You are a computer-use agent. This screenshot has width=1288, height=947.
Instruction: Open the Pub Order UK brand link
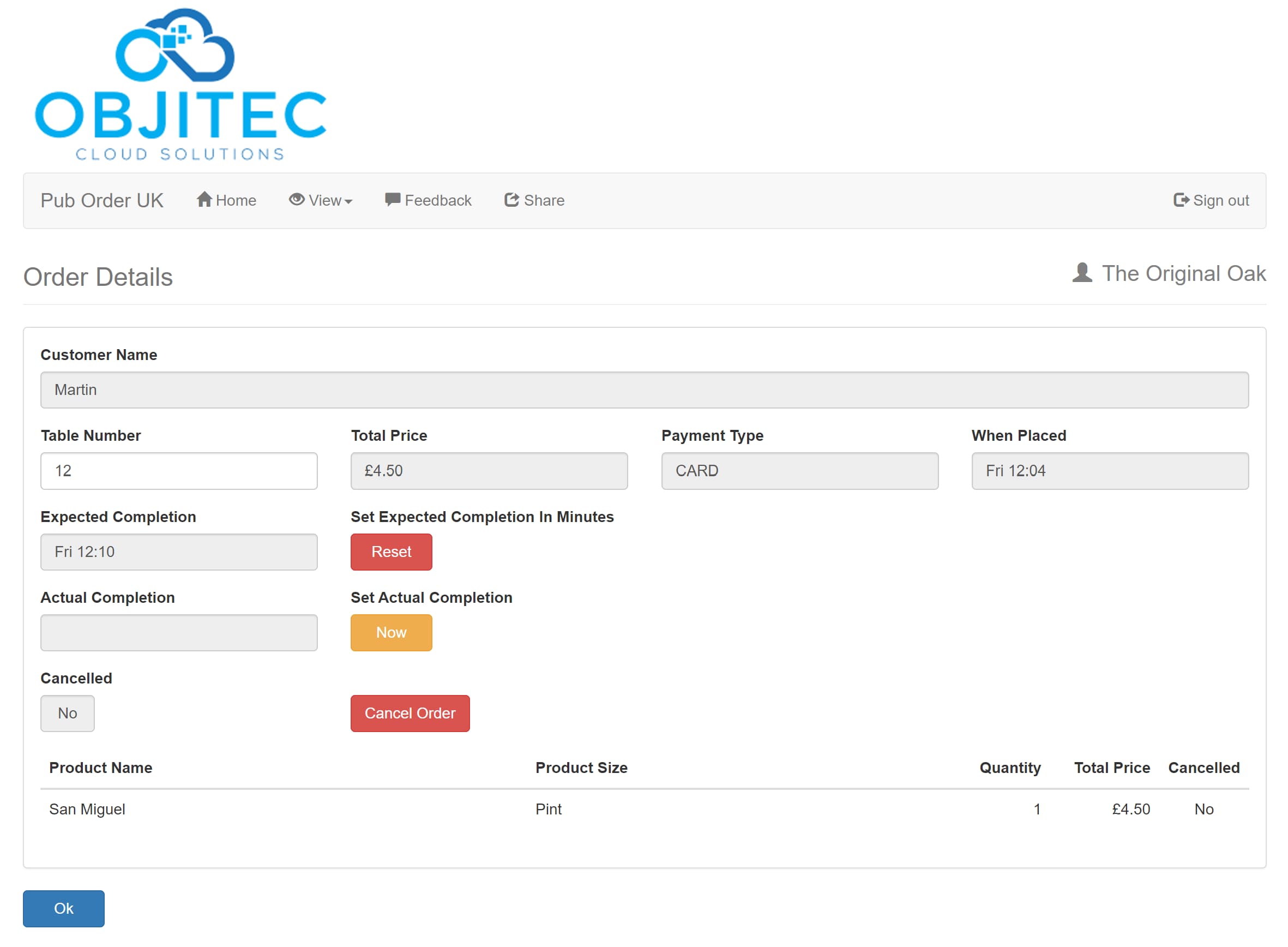click(102, 201)
